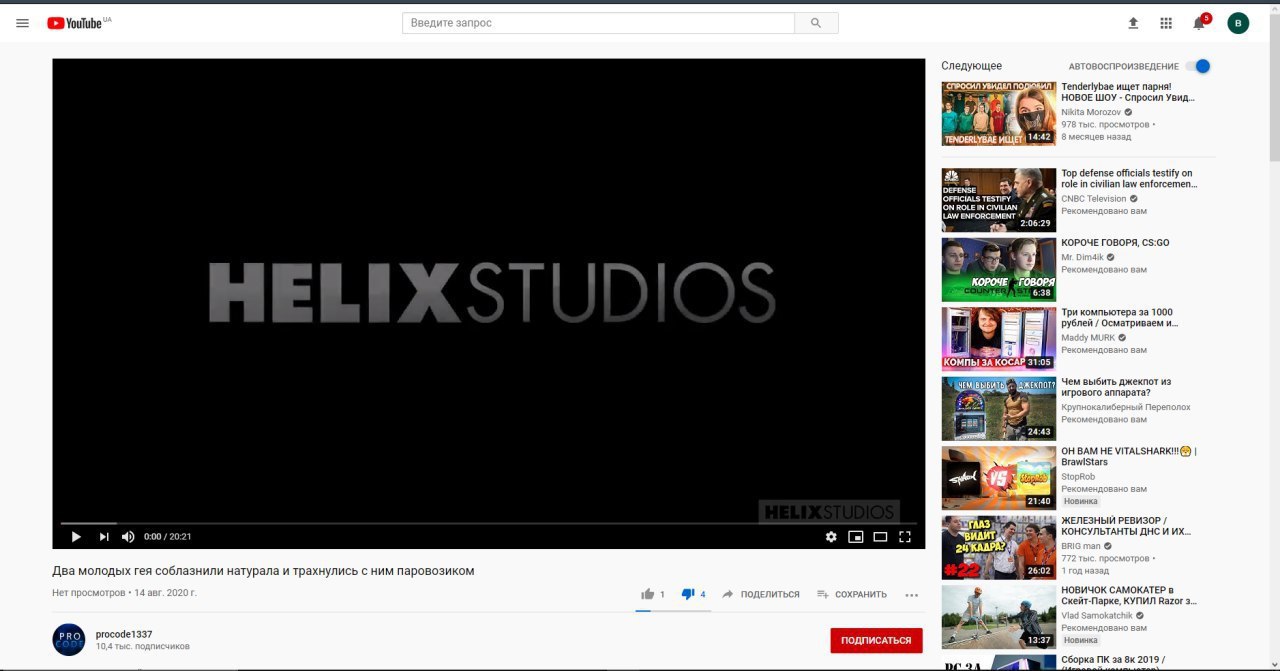Open Три компьютера за 1000 рублей video
Screen dimensions: 1280x671
[x=1119, y=318]
